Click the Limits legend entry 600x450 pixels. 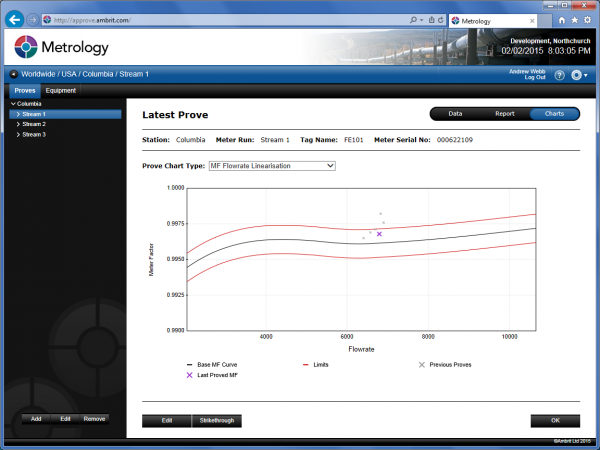316,365
